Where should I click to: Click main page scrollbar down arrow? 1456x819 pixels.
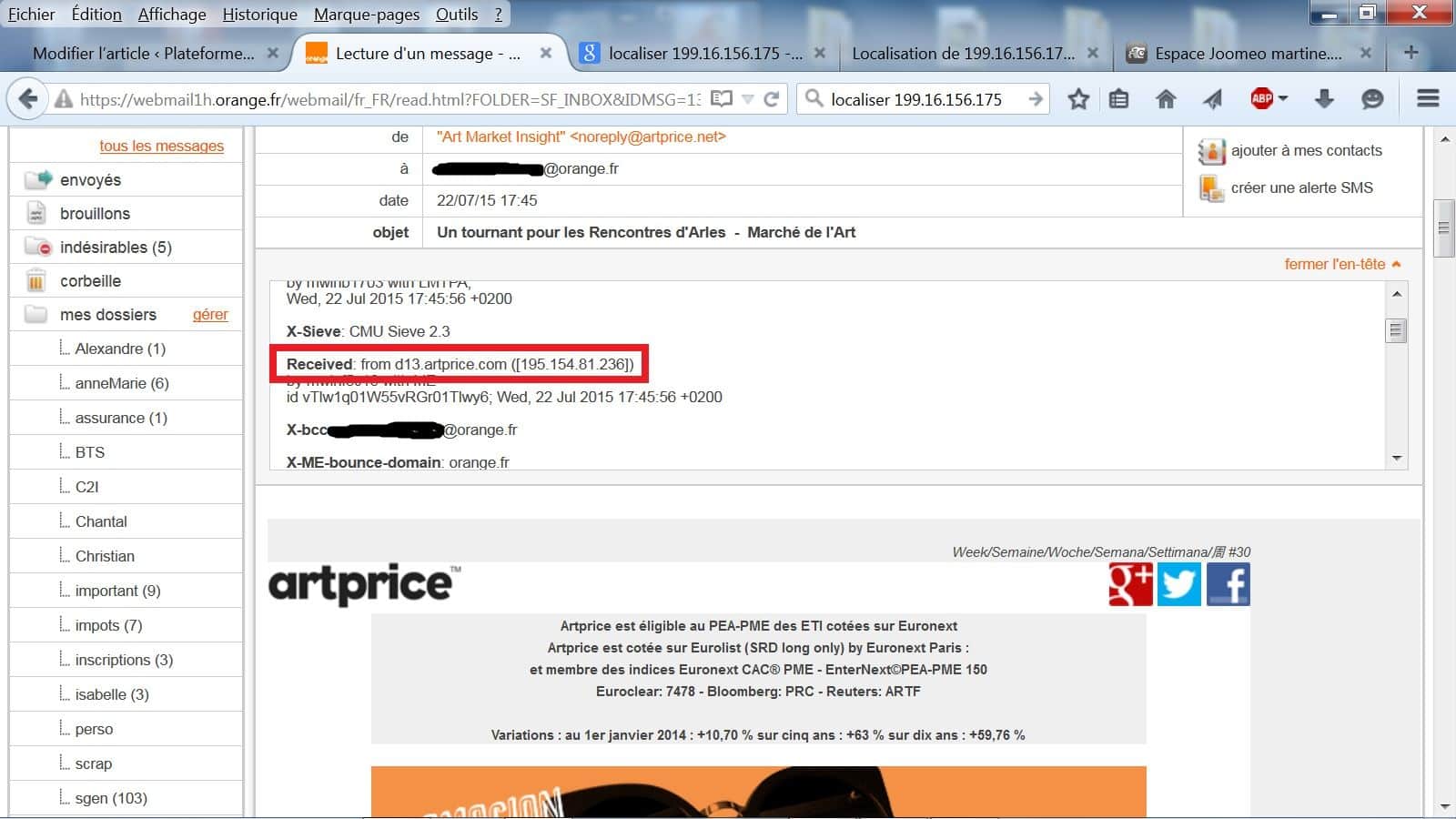click(x=1444, y=807)
